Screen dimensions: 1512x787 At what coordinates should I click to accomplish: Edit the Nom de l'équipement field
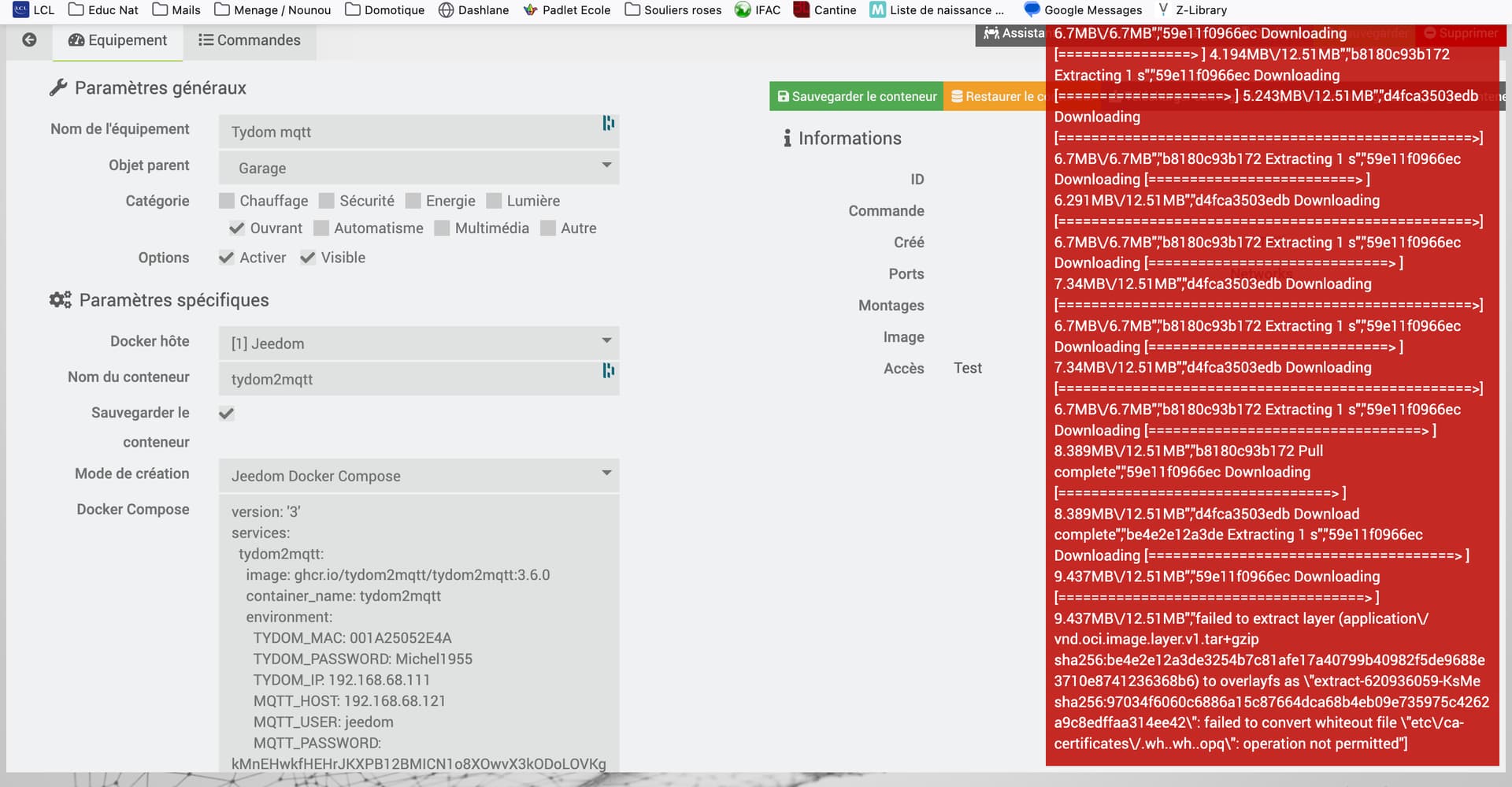419,132
